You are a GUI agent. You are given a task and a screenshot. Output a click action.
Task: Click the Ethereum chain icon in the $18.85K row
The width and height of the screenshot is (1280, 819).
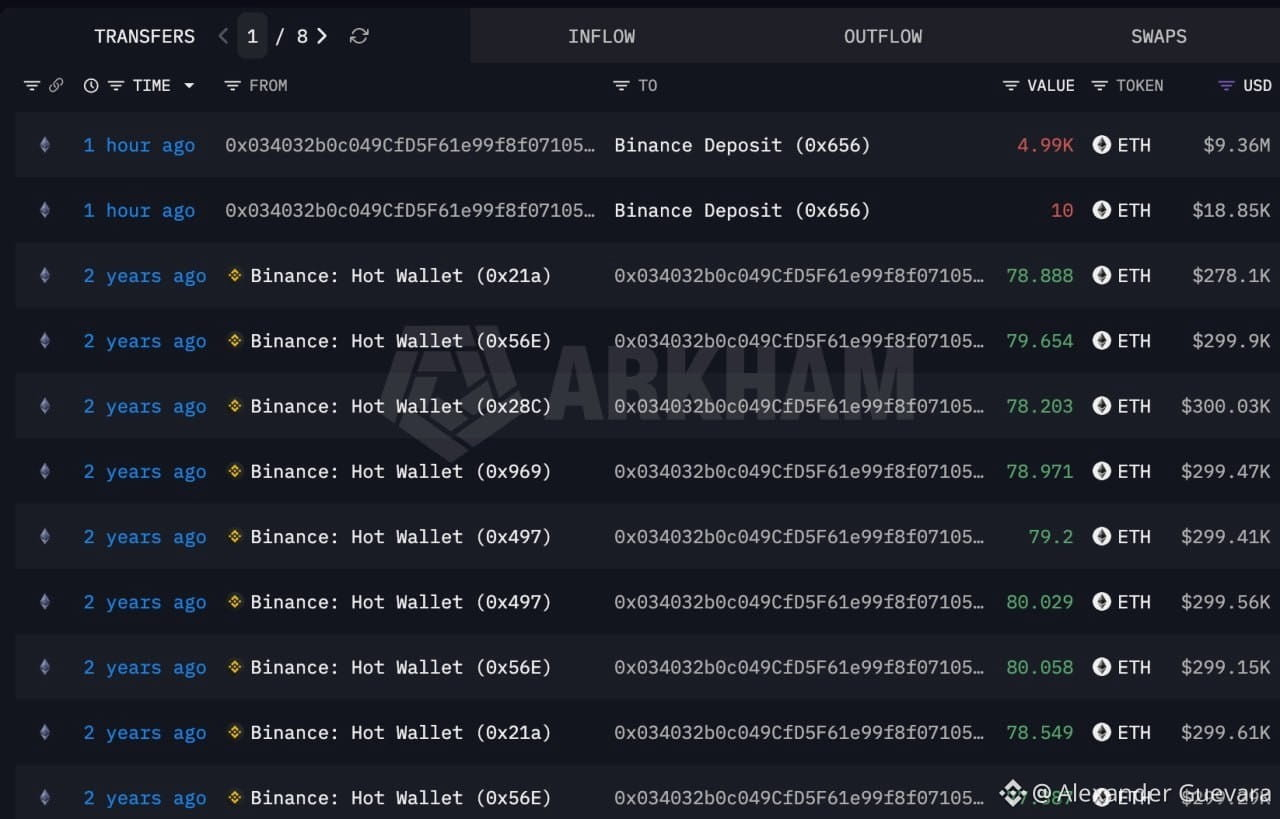[44, 210]
